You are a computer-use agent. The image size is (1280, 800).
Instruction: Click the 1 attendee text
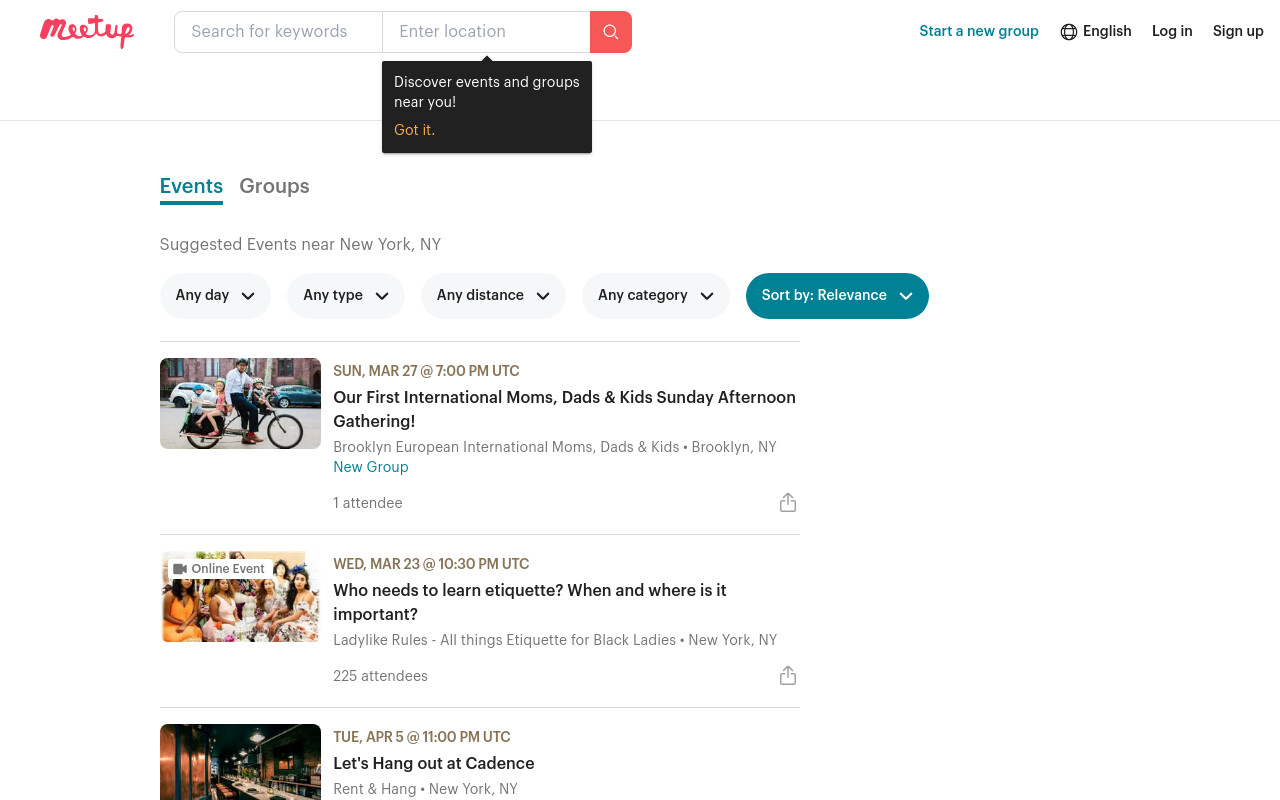coord(368,503)
